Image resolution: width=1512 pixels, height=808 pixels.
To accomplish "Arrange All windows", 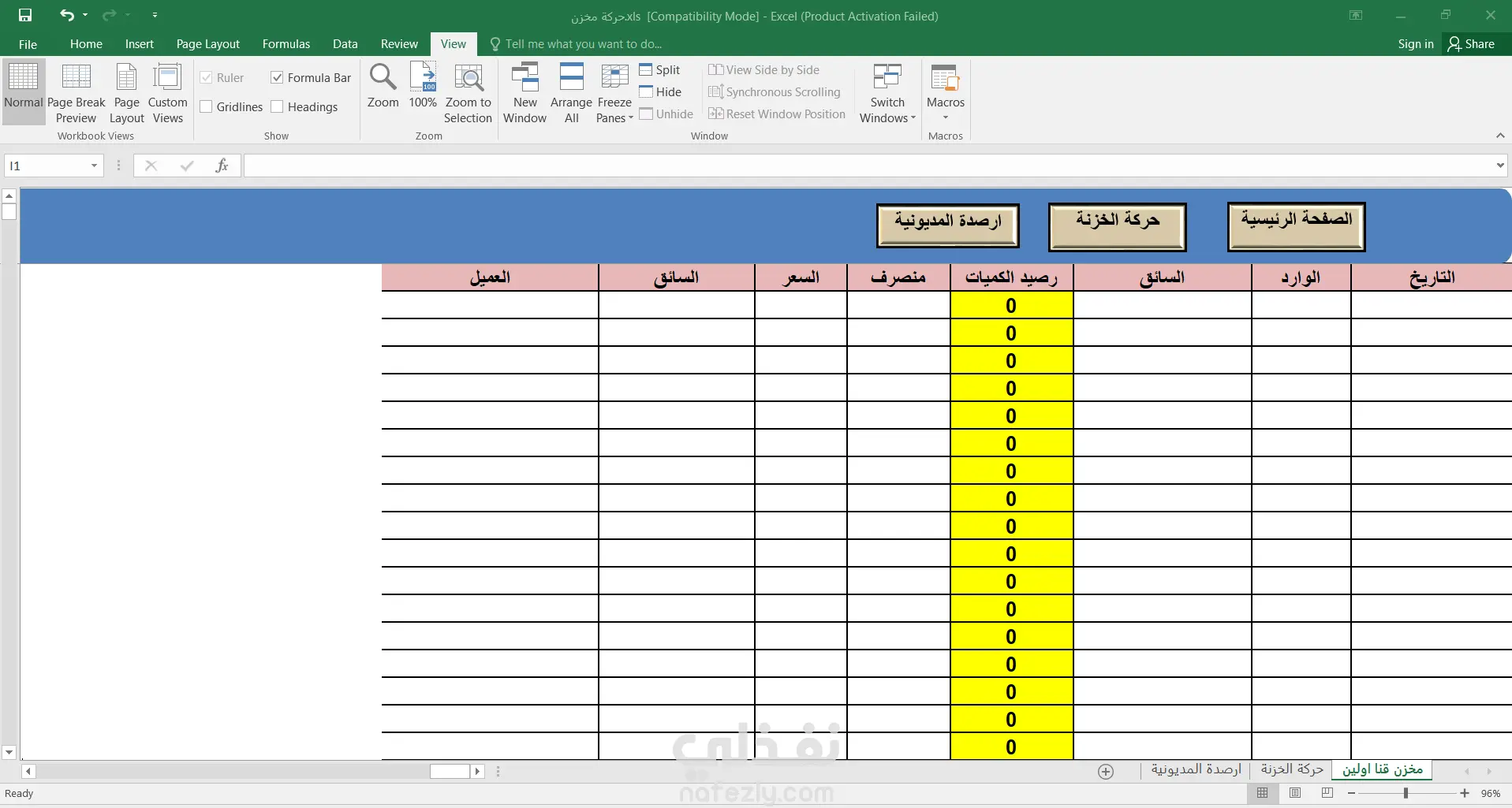I will point(571,91).
